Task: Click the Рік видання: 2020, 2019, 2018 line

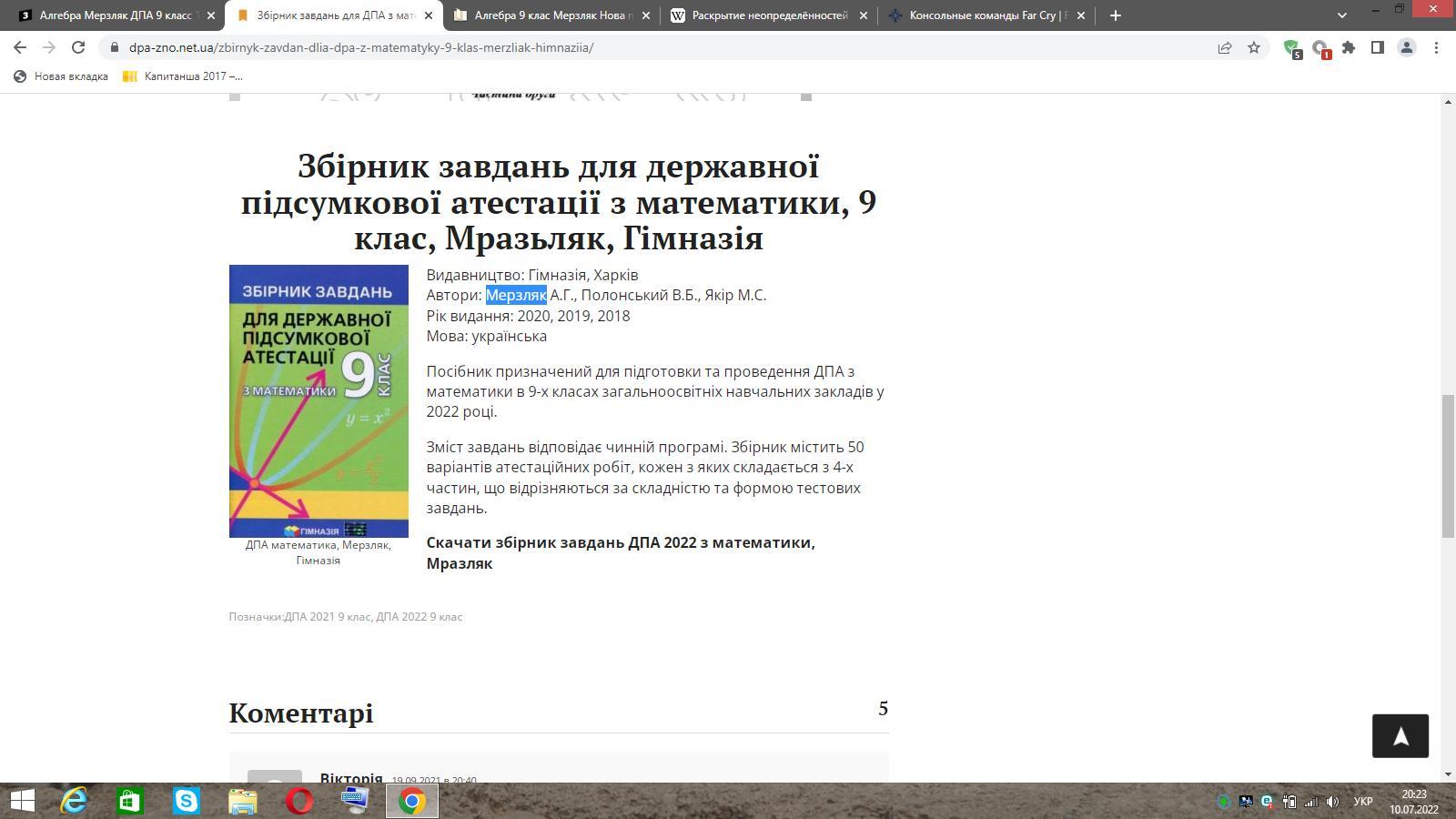Action: coord(528,316)
